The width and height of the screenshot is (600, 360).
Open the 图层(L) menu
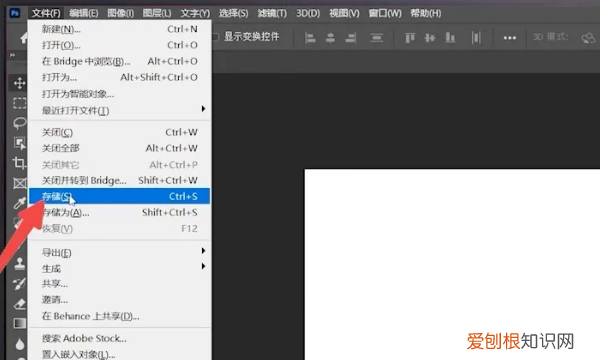[x=157, y=13]
